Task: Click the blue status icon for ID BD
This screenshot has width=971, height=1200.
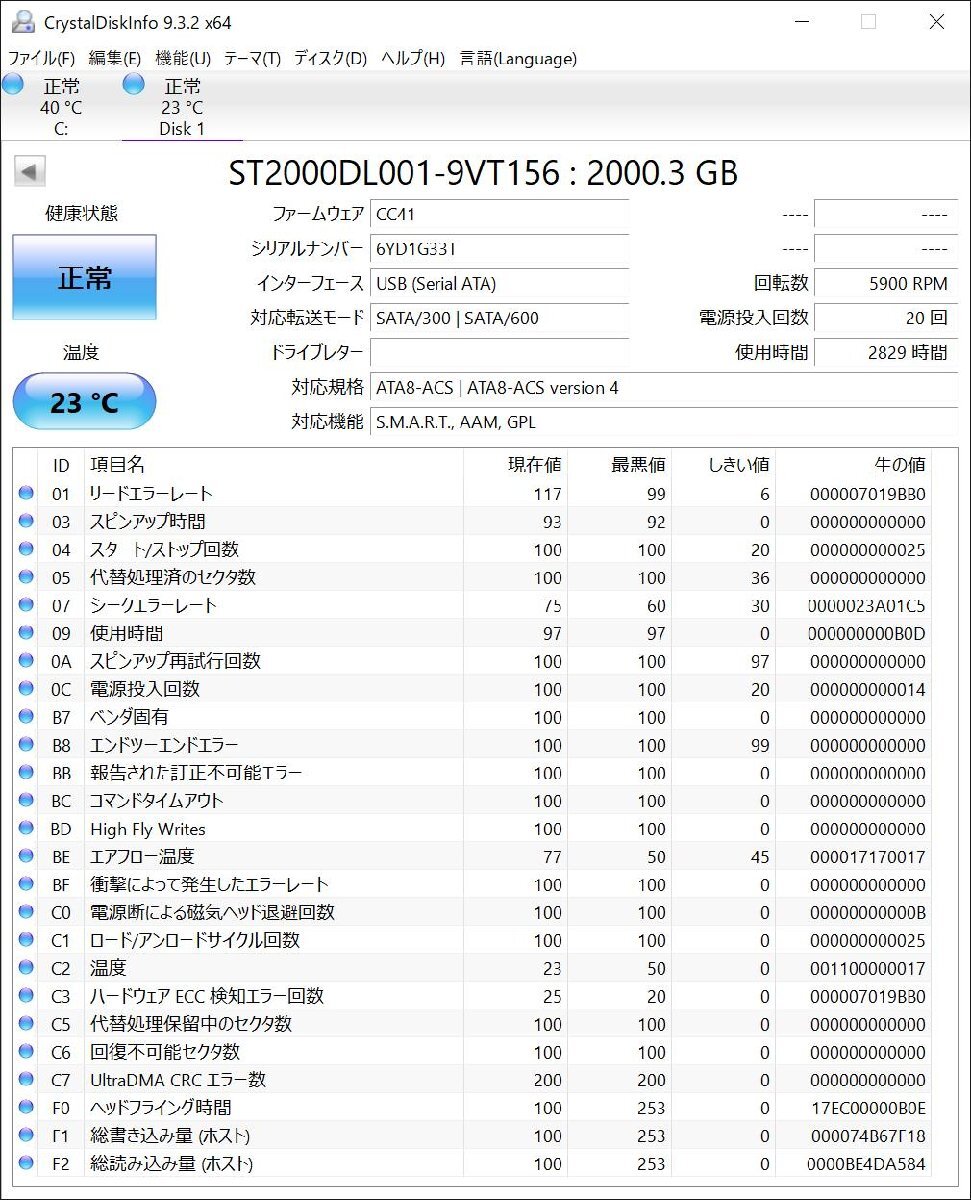Action: pos(27,829)
